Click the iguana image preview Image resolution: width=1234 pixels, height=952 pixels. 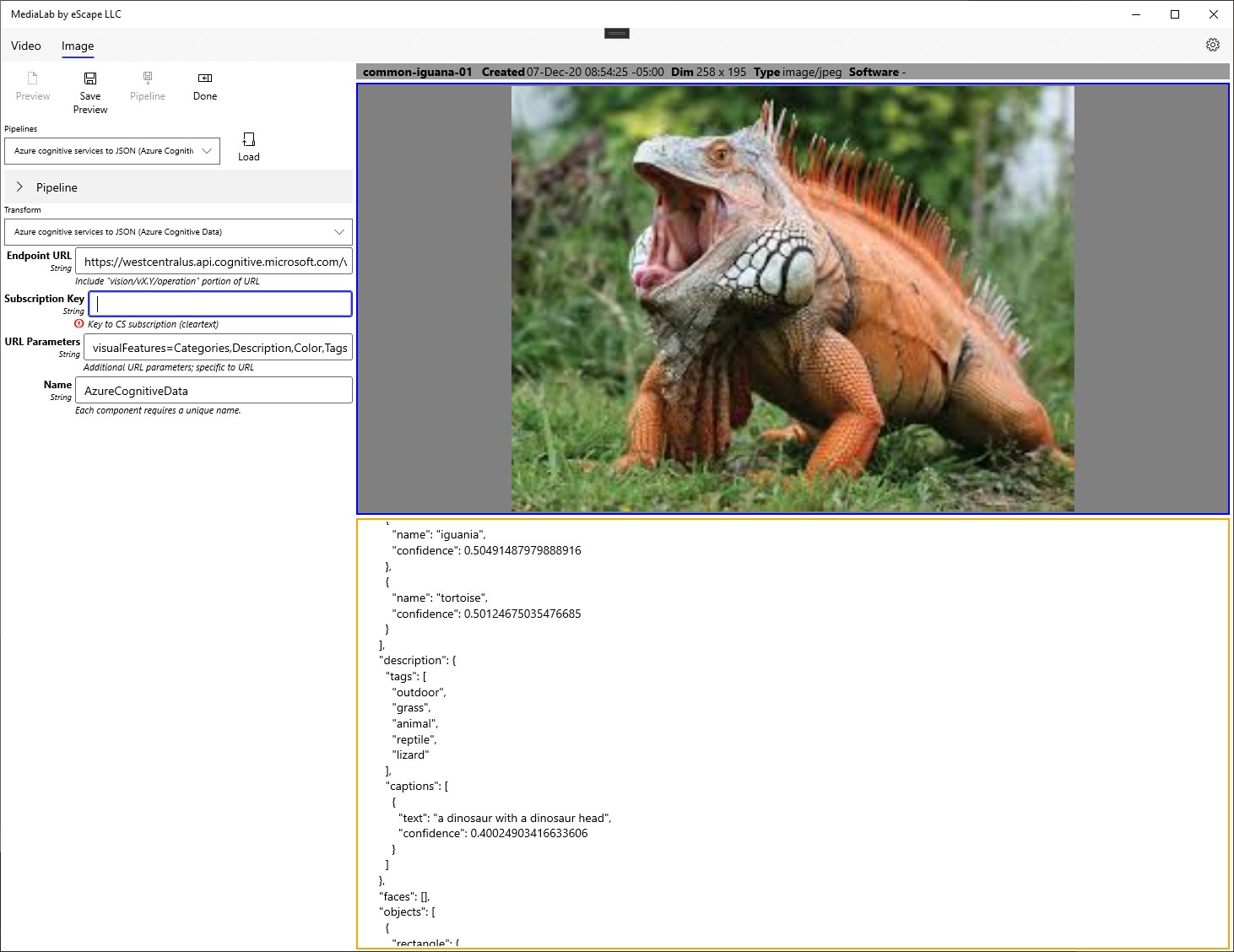(793, 299)
